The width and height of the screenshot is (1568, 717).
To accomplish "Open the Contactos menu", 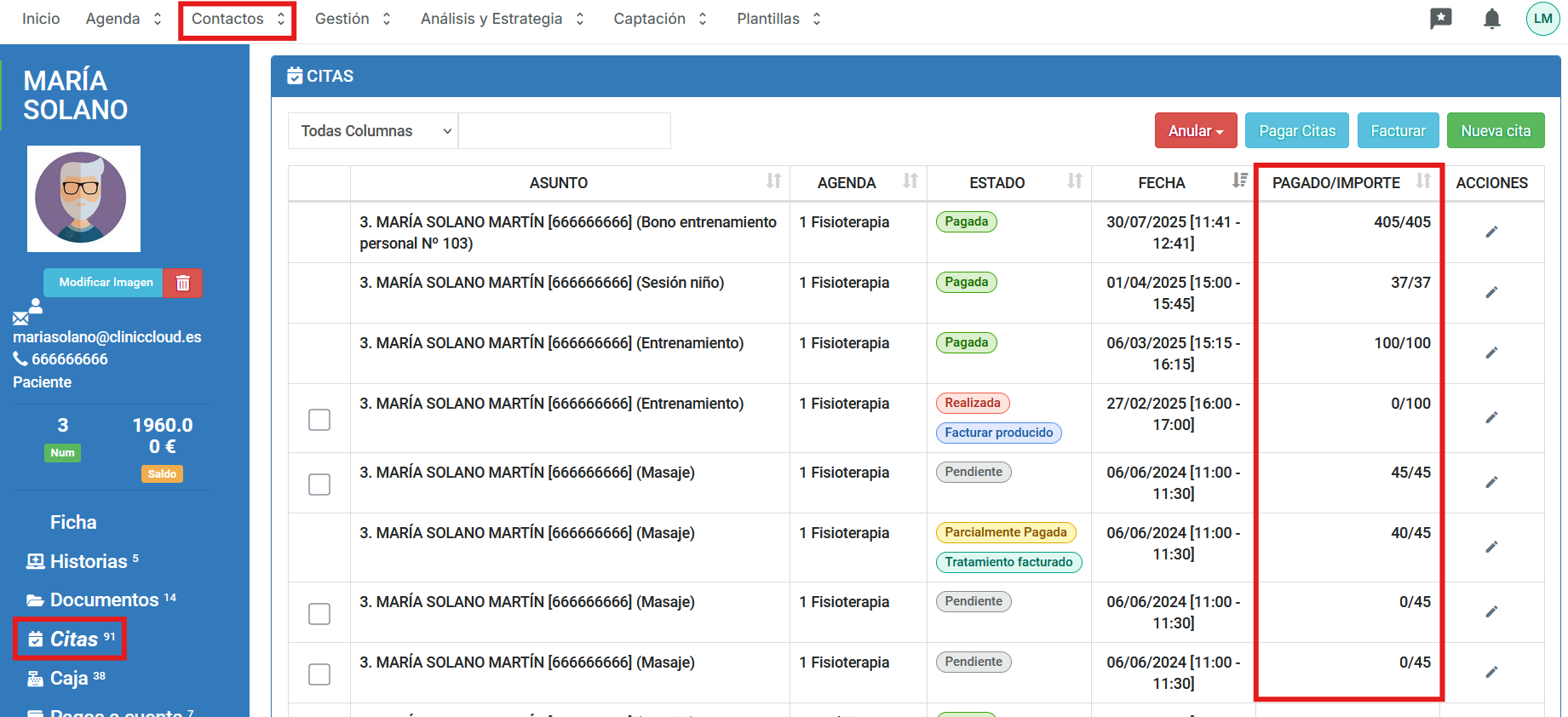I will click(x=238, y=19).
